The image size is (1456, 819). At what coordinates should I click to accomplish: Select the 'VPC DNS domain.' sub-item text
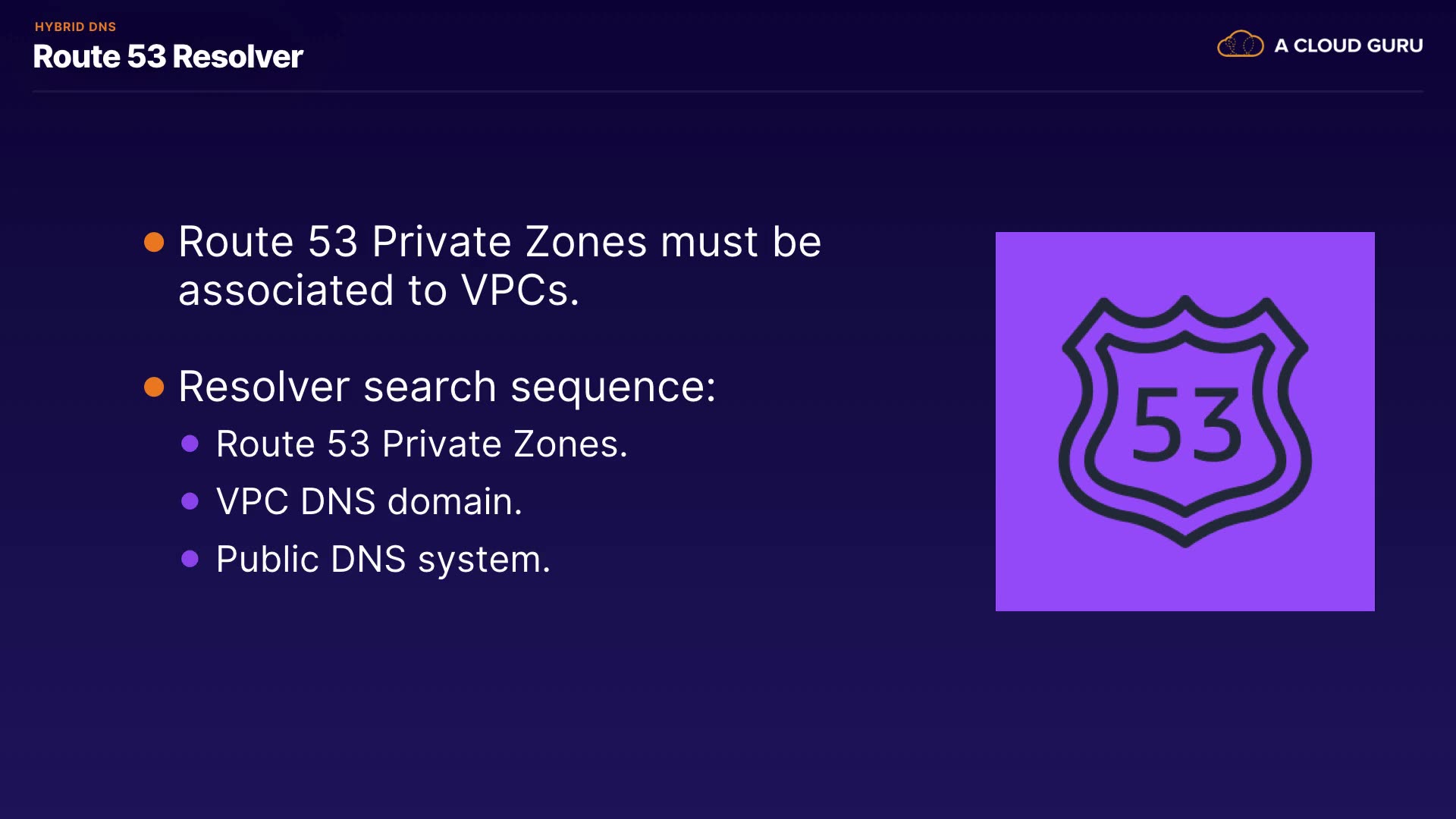[x=369, y=501]
